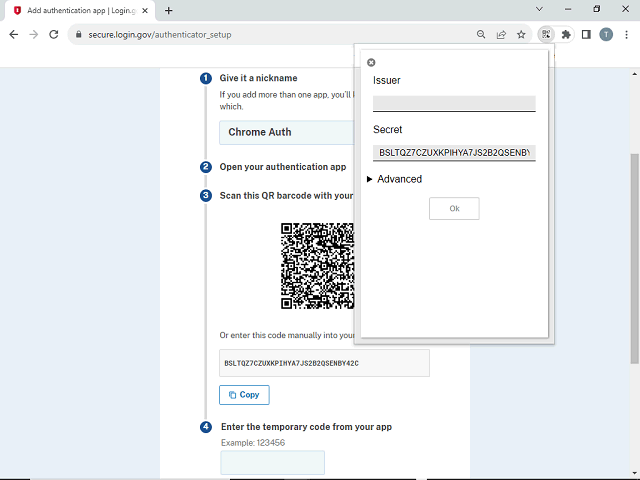This screenshot has height=480, width=640.
Task: Open a new browser tab
Action: tap(169, 11)
